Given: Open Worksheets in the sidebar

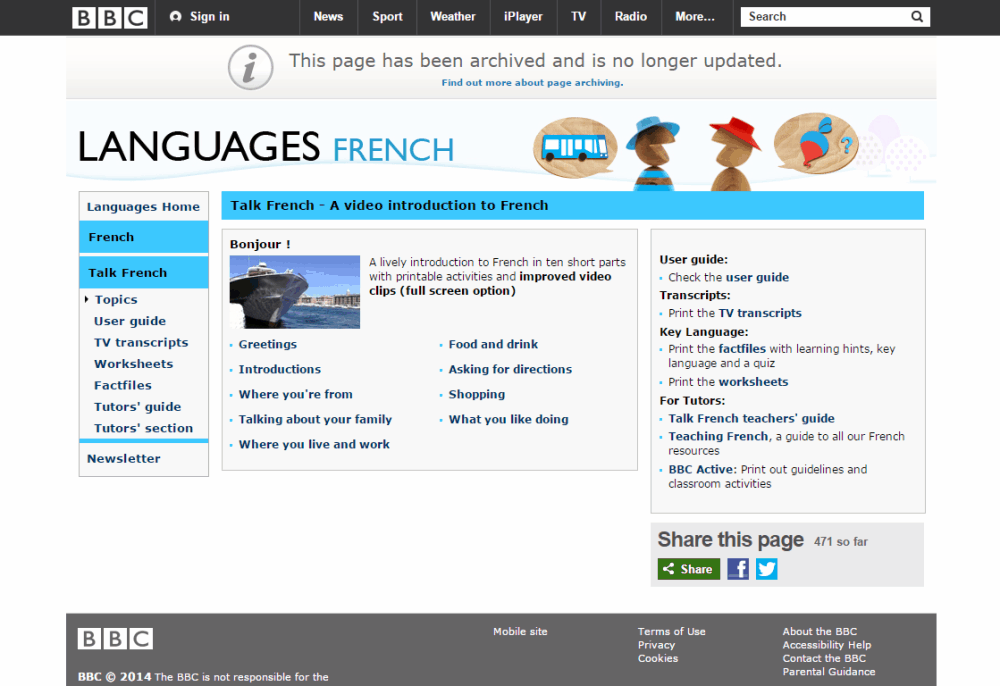Looking at the screenshot, I should pyautogui.click(x=134, y=364).
